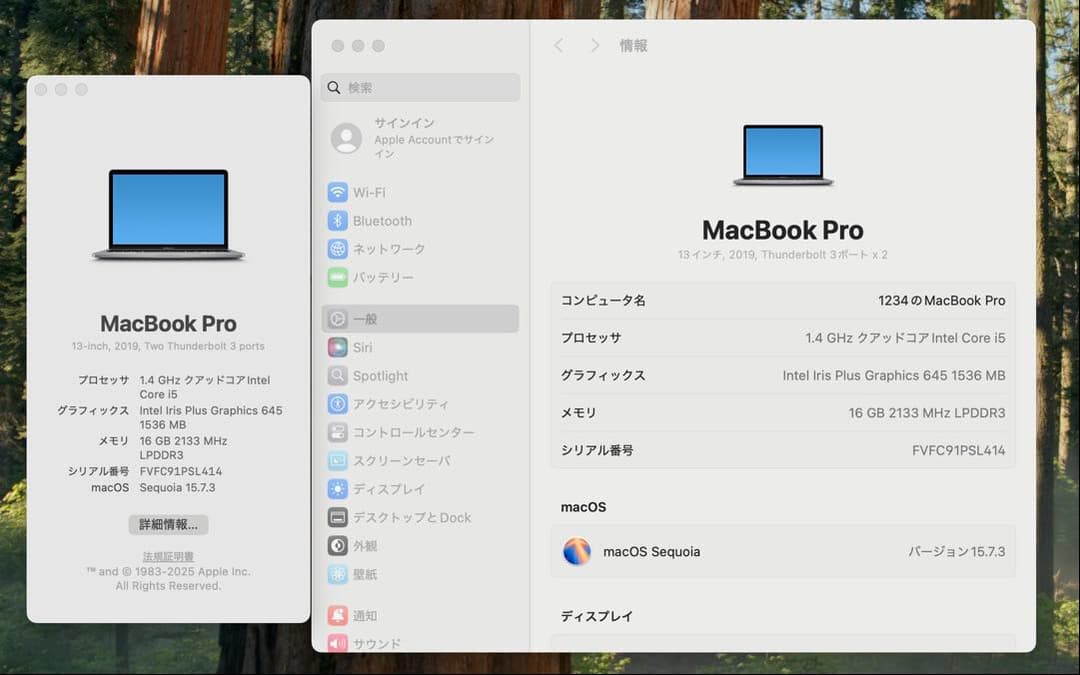Click the 詳細情報... button
Image resolution: width=1080 pixels, height=675 pixels.
pyautogui.click(x=169, y=525)
